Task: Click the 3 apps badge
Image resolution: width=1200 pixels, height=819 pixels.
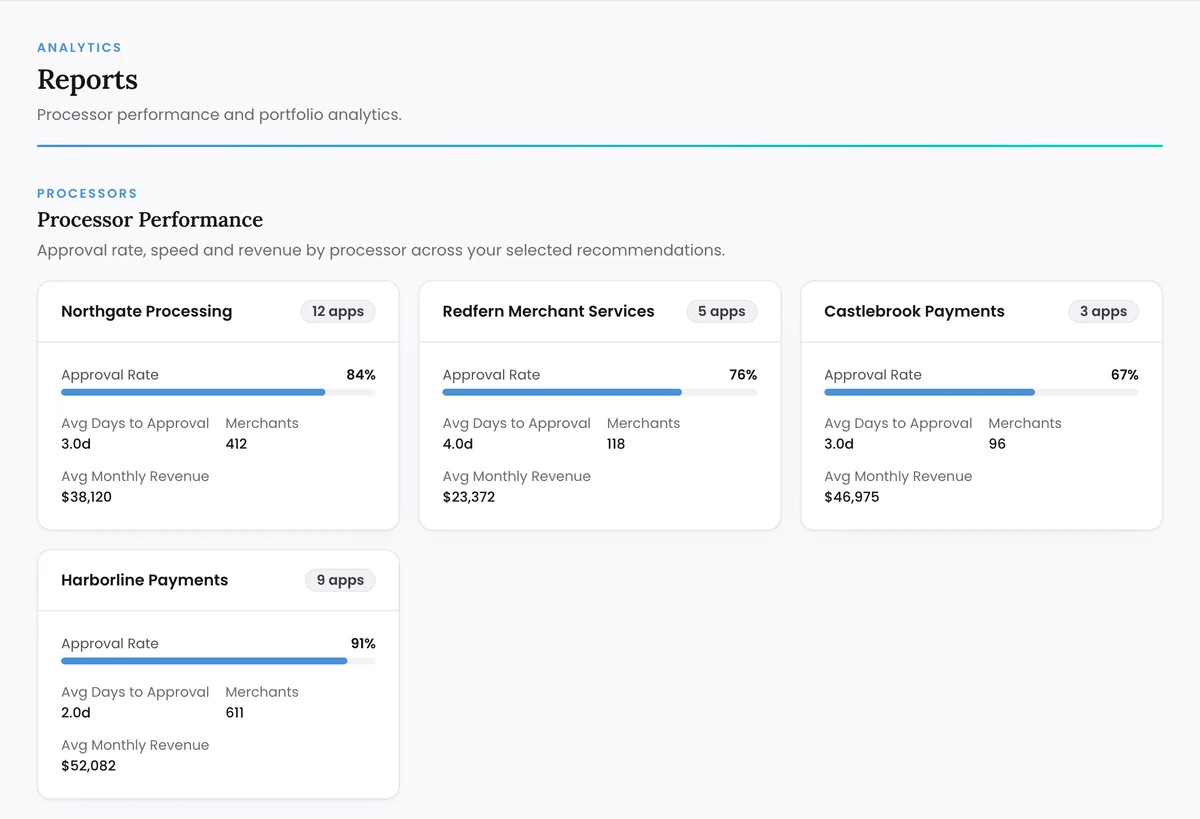Action: (x=1103, y=311)
